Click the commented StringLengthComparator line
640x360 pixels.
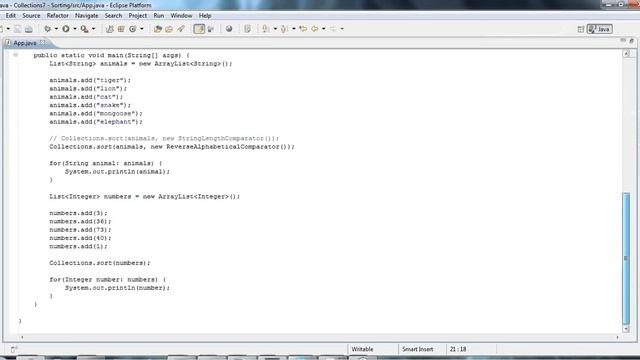164,138
